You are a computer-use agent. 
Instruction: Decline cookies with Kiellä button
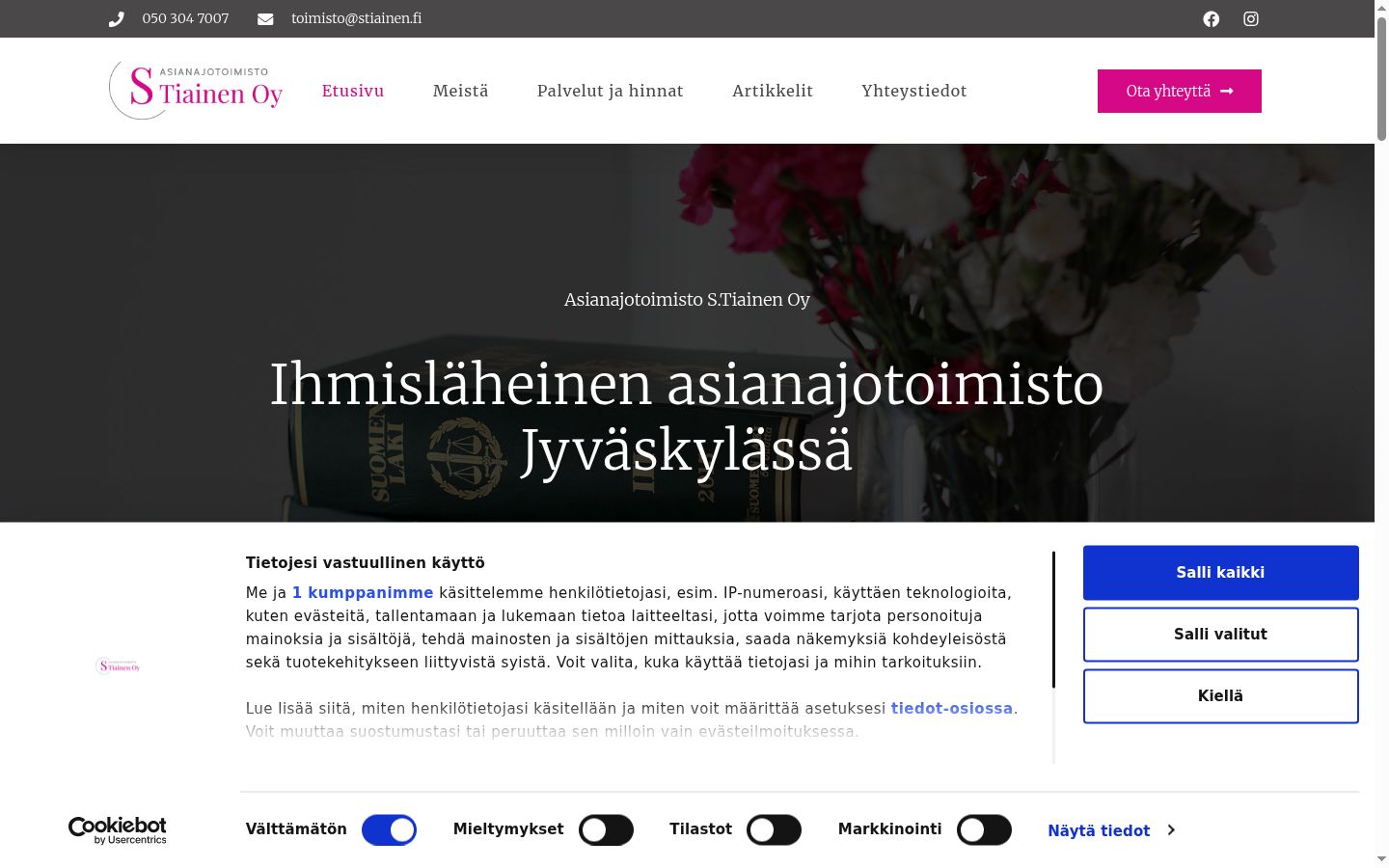pos(1221,696)
